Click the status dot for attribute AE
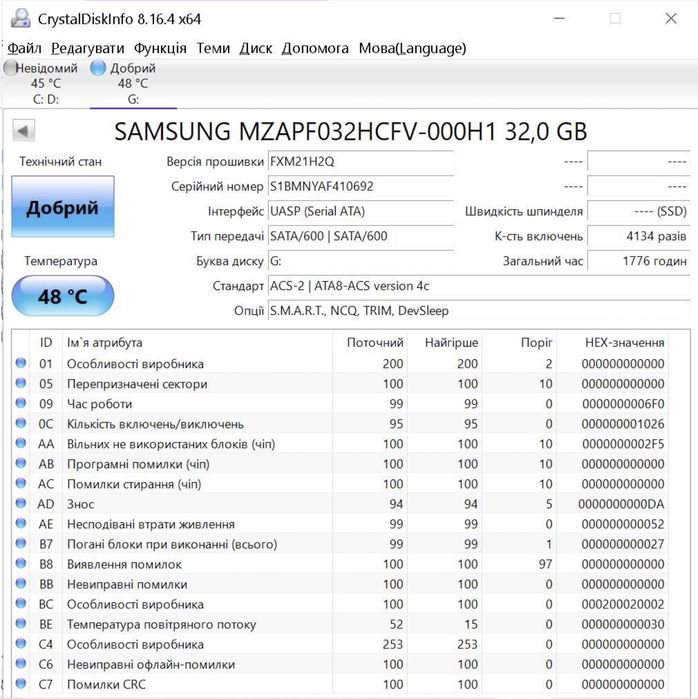The width and height of the screenshot is (698, 699). point(21,523)
